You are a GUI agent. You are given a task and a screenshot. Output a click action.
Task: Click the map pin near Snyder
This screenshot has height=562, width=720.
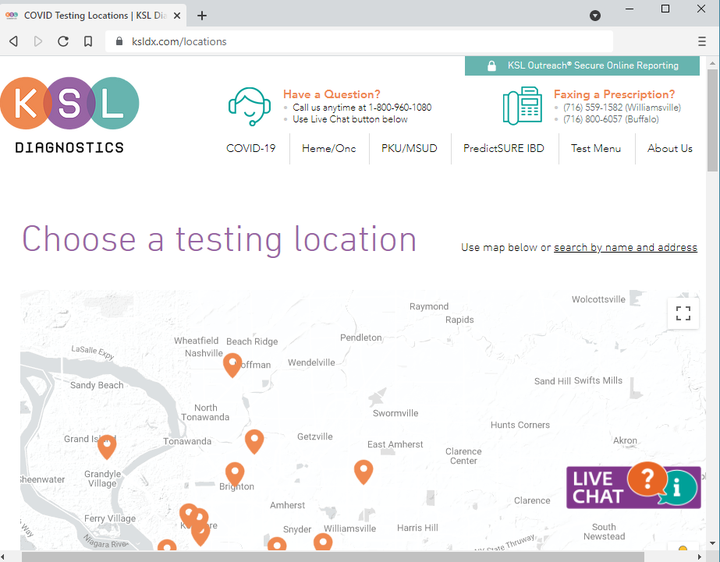(x=277, y=544)
